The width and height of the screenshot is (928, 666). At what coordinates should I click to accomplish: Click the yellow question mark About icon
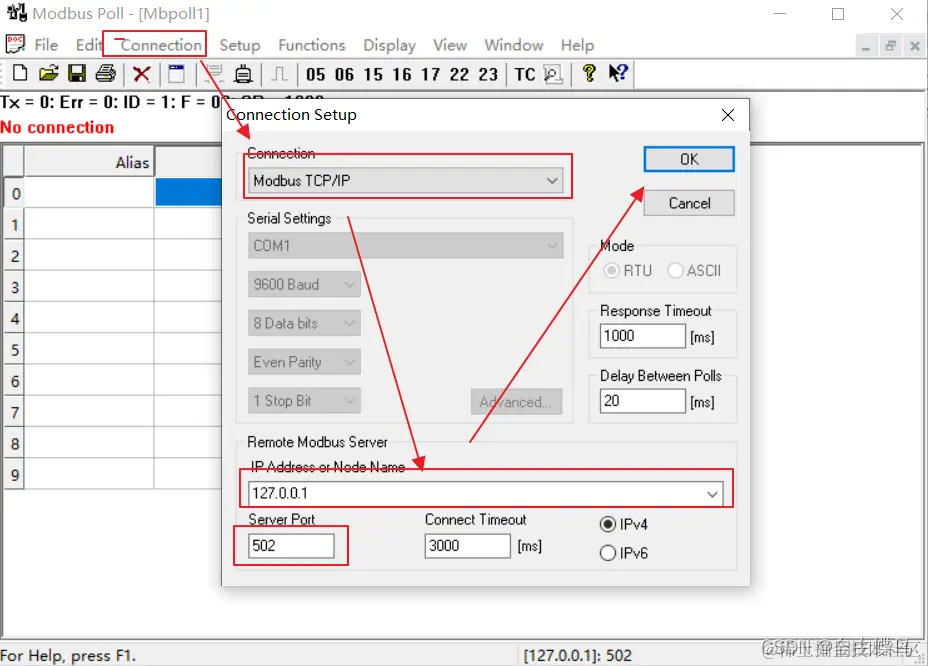(589, 73)
